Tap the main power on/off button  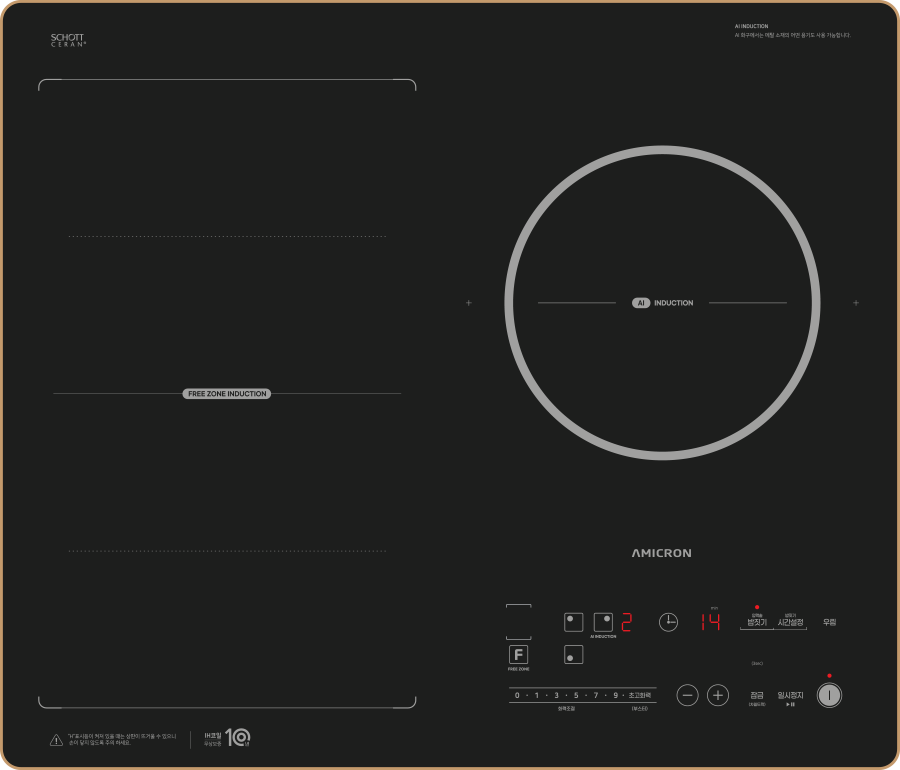click(829, 695)
